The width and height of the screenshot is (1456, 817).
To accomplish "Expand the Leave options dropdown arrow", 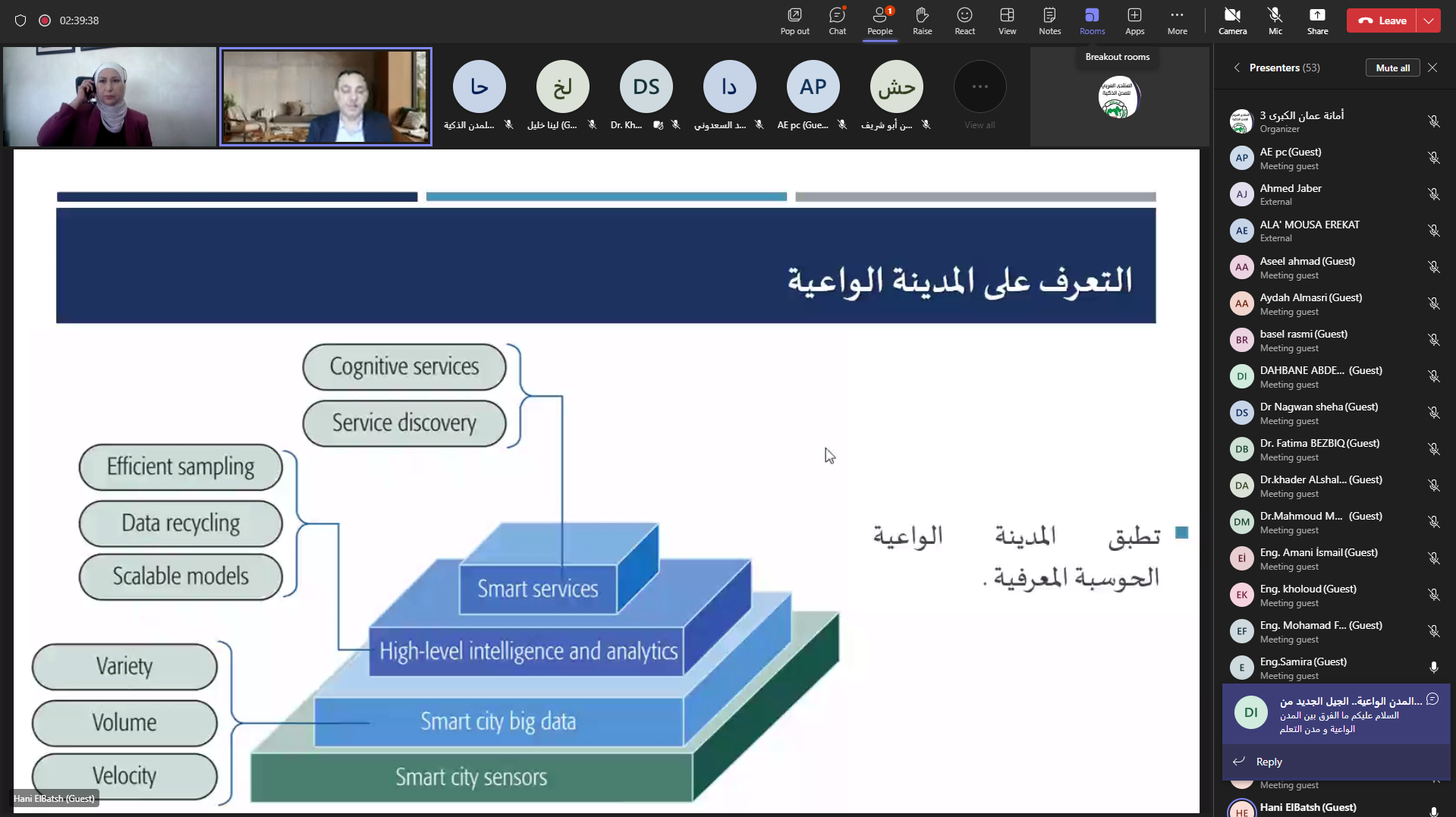I will (x=1429, y=20).
